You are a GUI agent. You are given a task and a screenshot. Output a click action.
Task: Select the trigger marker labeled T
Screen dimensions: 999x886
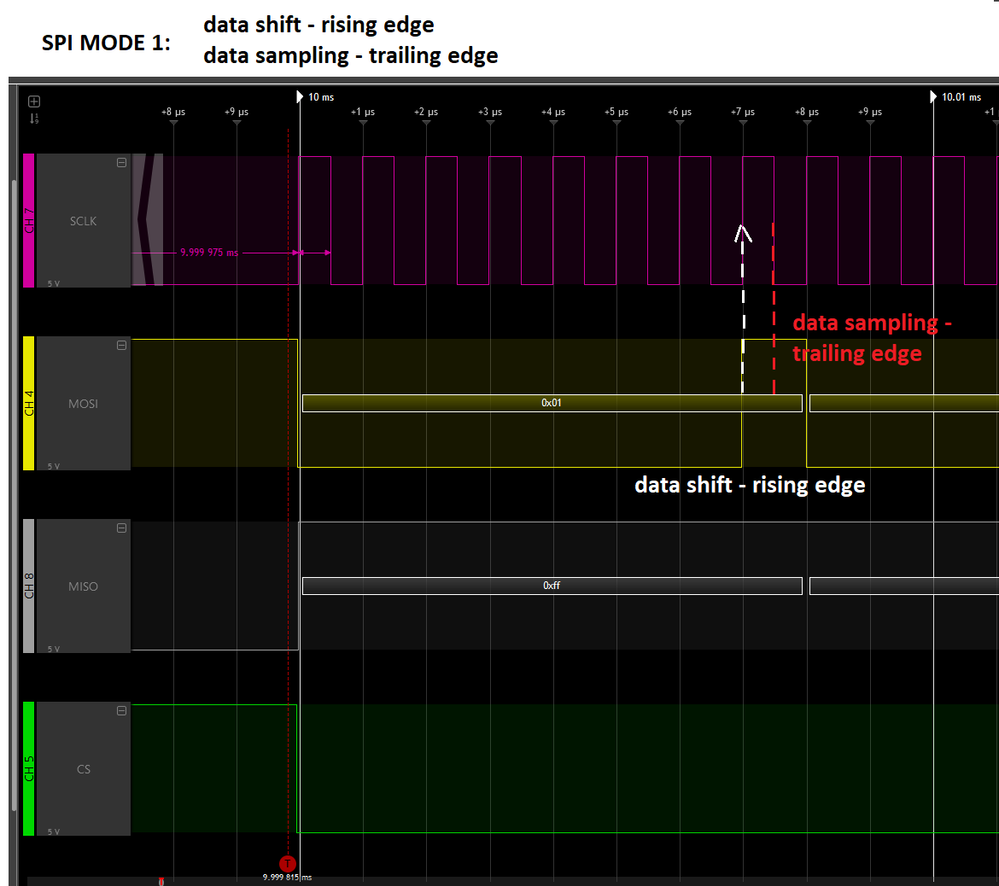(286, 862)
